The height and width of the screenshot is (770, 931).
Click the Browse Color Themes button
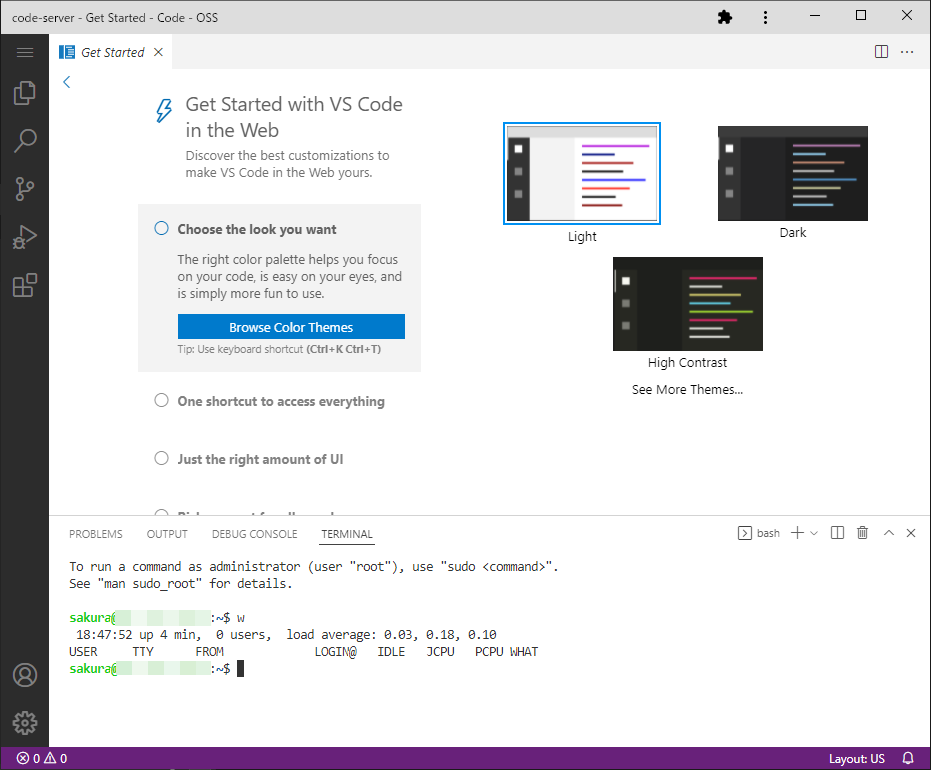(291, 327)
